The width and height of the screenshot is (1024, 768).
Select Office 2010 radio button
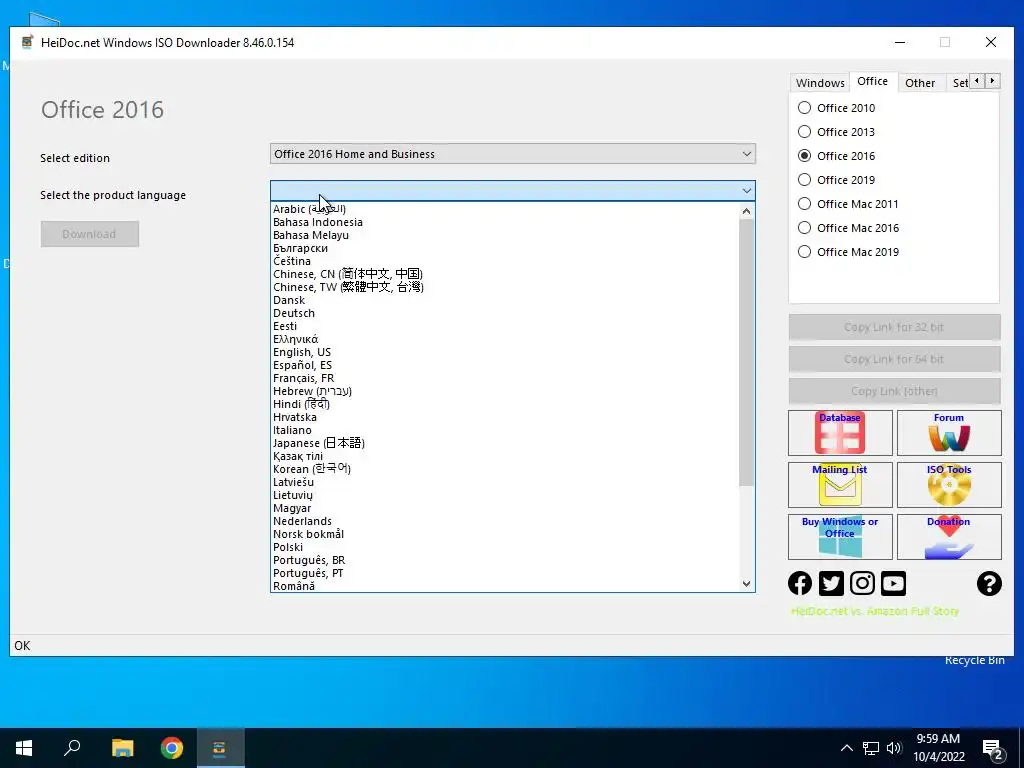click(805, 108)
